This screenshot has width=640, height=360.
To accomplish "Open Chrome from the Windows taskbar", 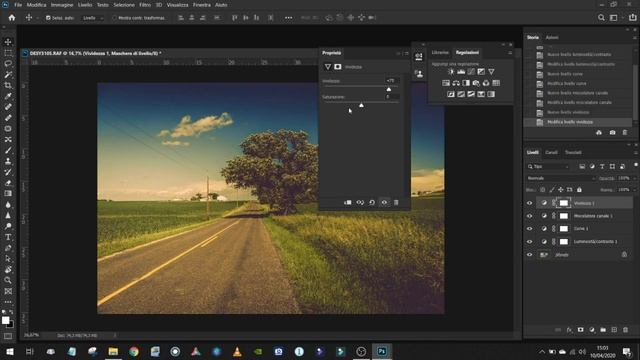I will point(134,351).
